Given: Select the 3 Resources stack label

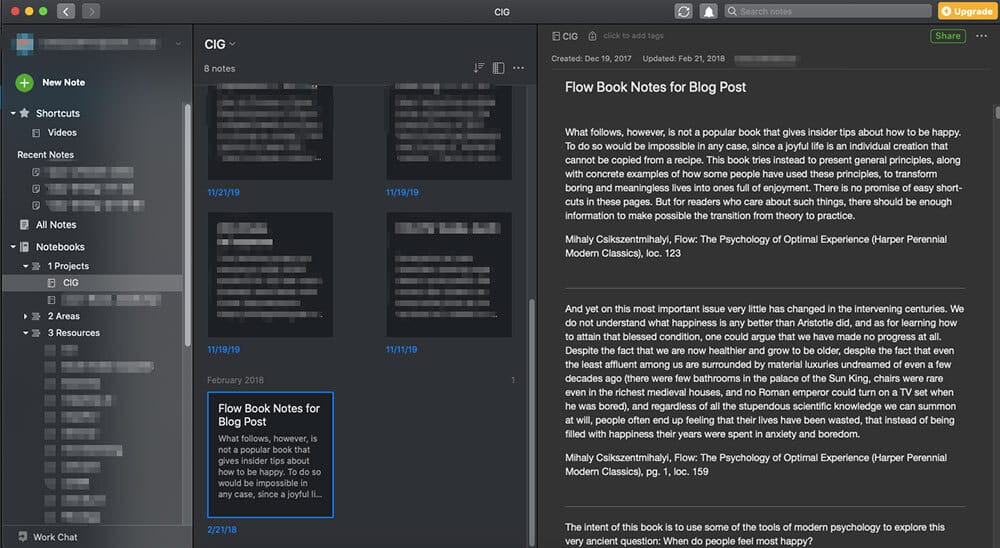Looking at the screenshot, I should pos(73,333).
